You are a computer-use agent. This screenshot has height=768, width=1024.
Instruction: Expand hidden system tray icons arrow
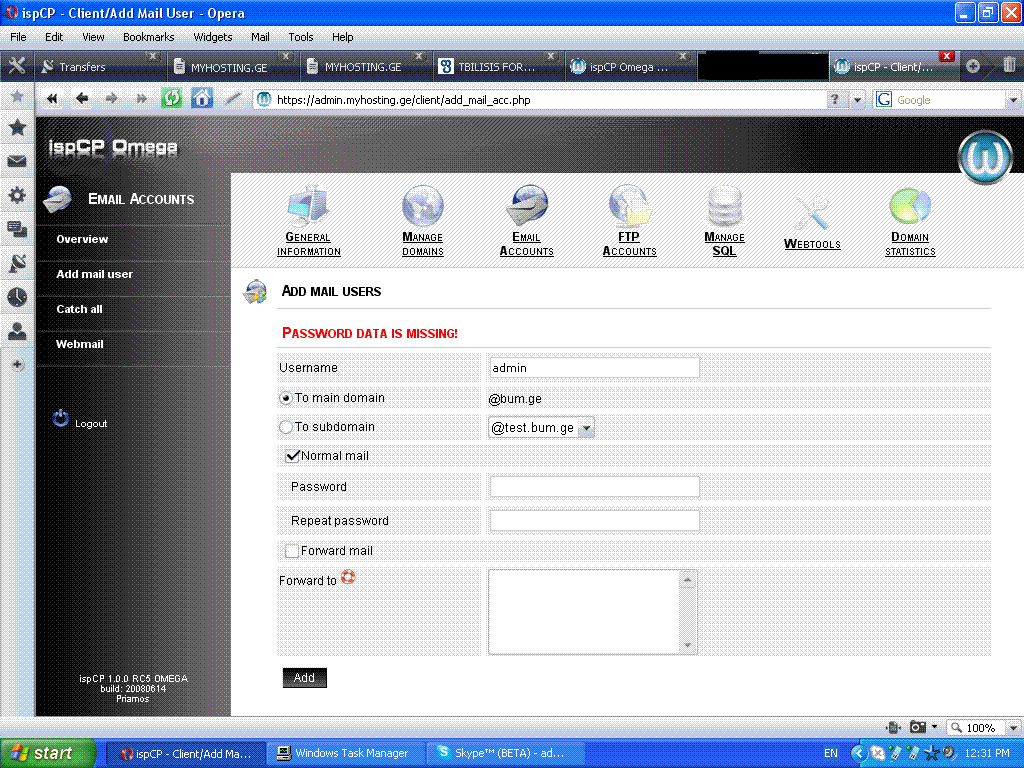(859, 754)
